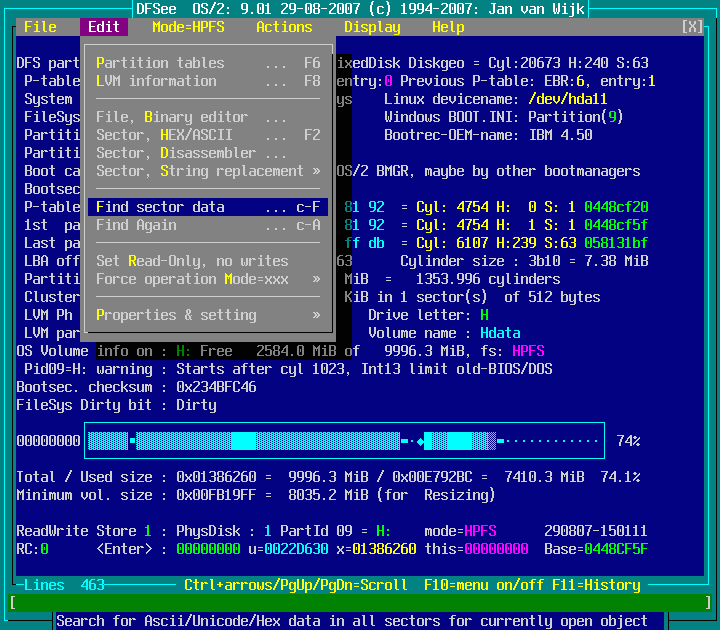Click the 1353.996 cylinders text
The image size is (720, 630).
[488, 279]
